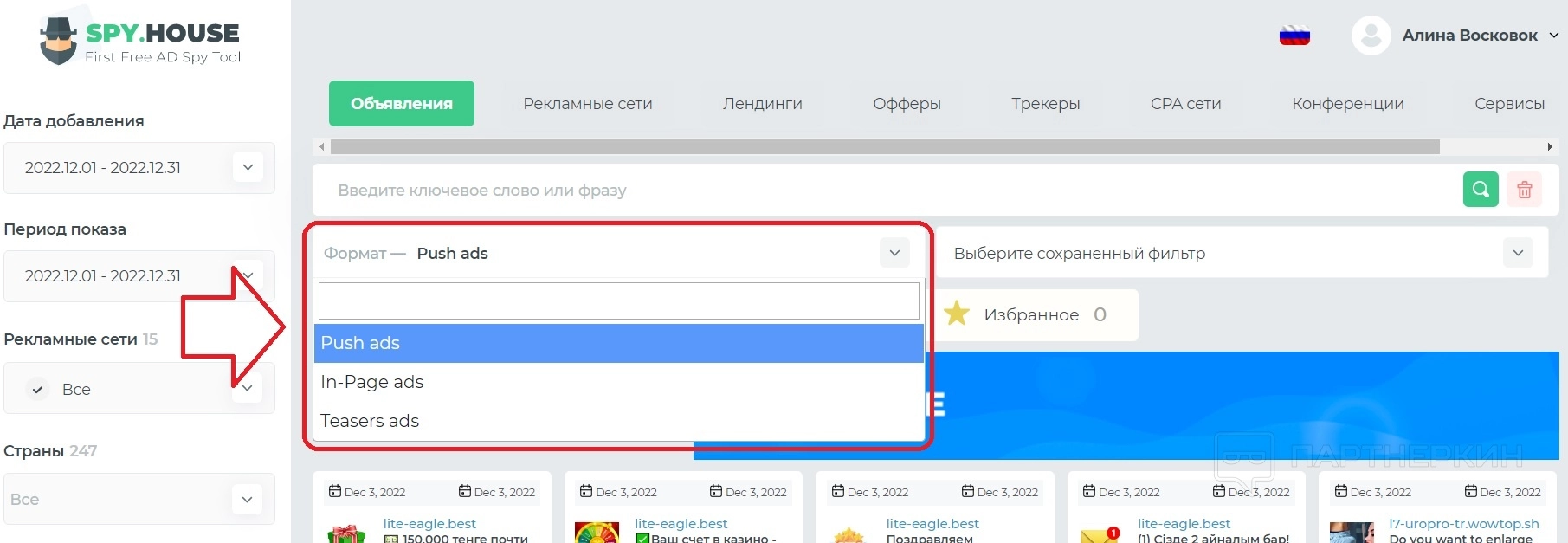Open the Алина Восковок account menu
1568x543 pixels.
click(1480, 36)
